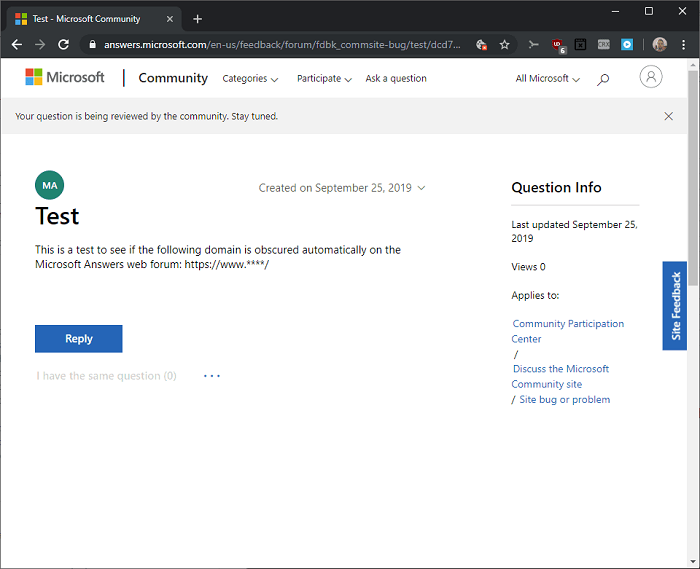This screenshot has width=700, height=569.
Task: Click the Last updated September 25 text
Action: [575, 231]
